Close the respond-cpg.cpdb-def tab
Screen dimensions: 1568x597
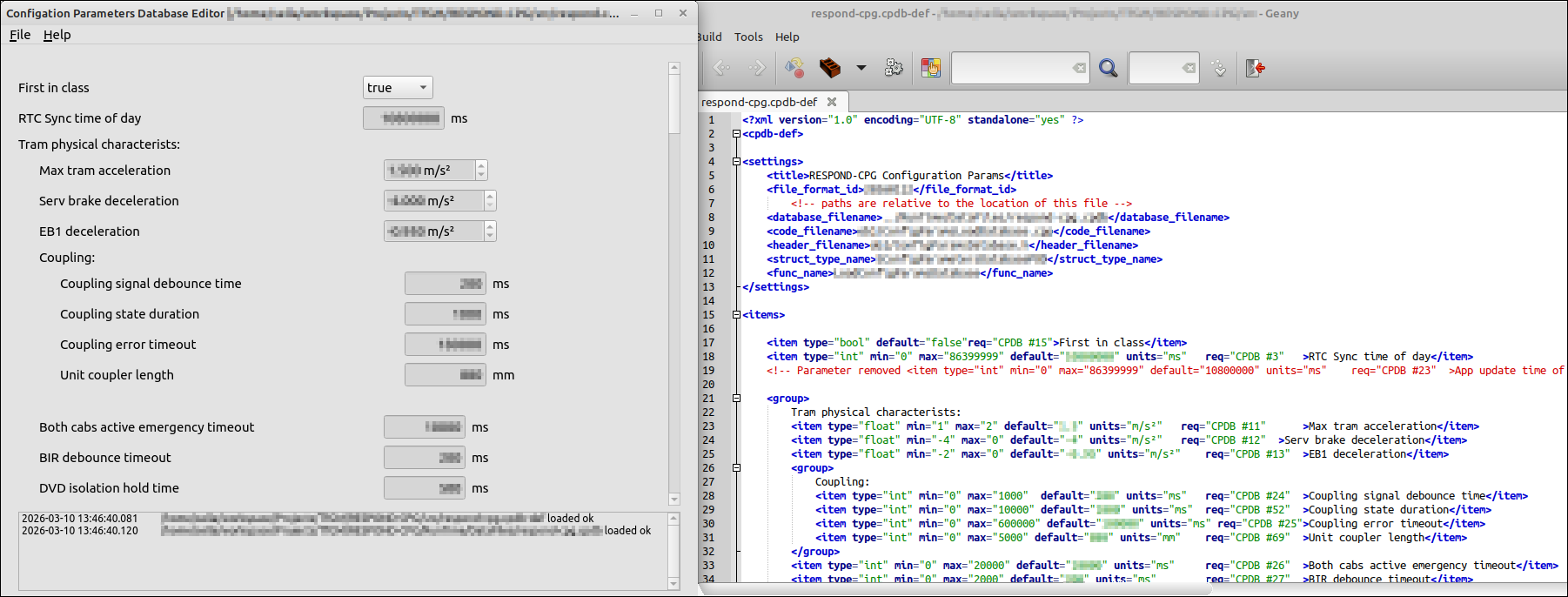832,102
